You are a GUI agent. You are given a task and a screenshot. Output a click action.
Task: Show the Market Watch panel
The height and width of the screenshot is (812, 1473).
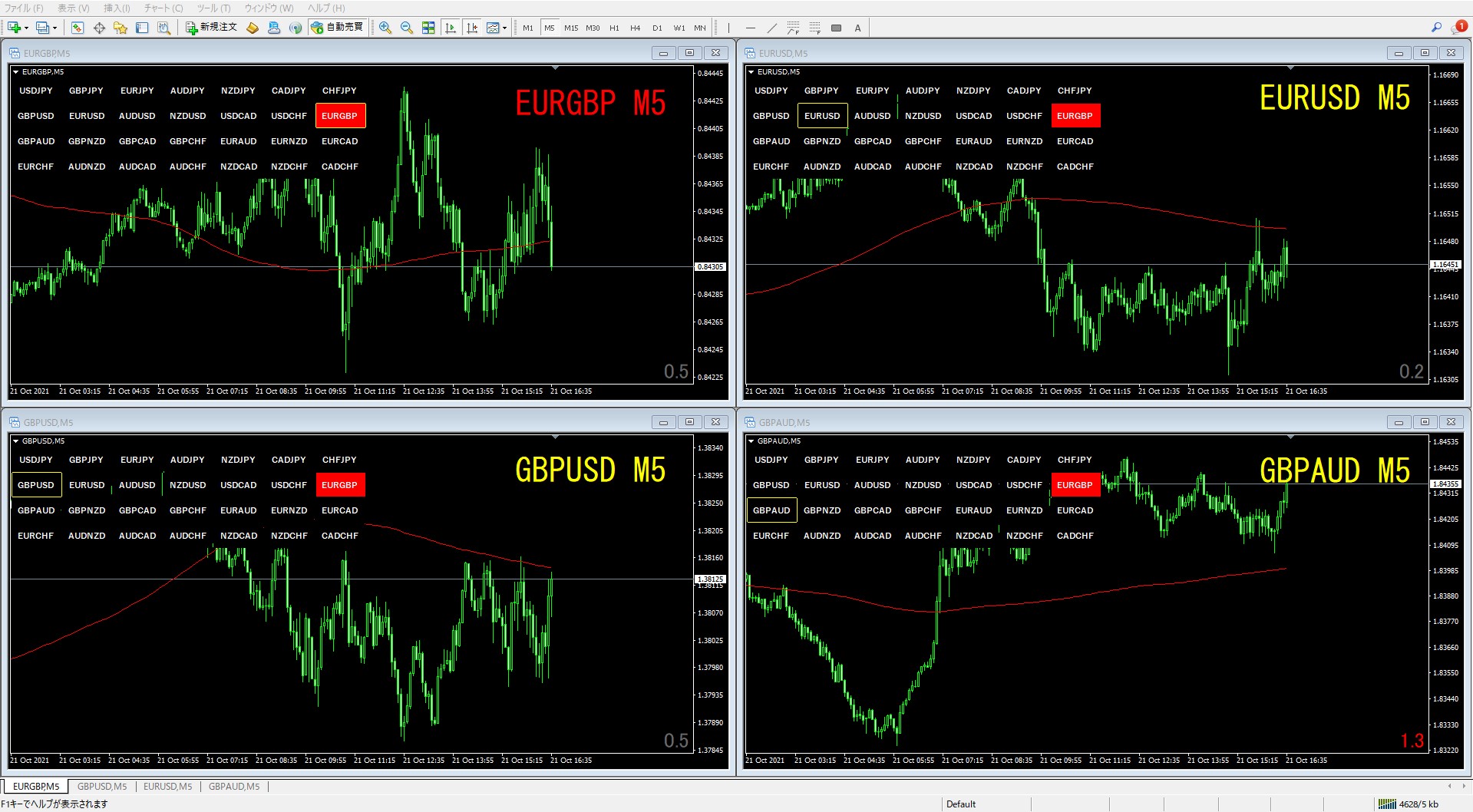pos(78,28)
